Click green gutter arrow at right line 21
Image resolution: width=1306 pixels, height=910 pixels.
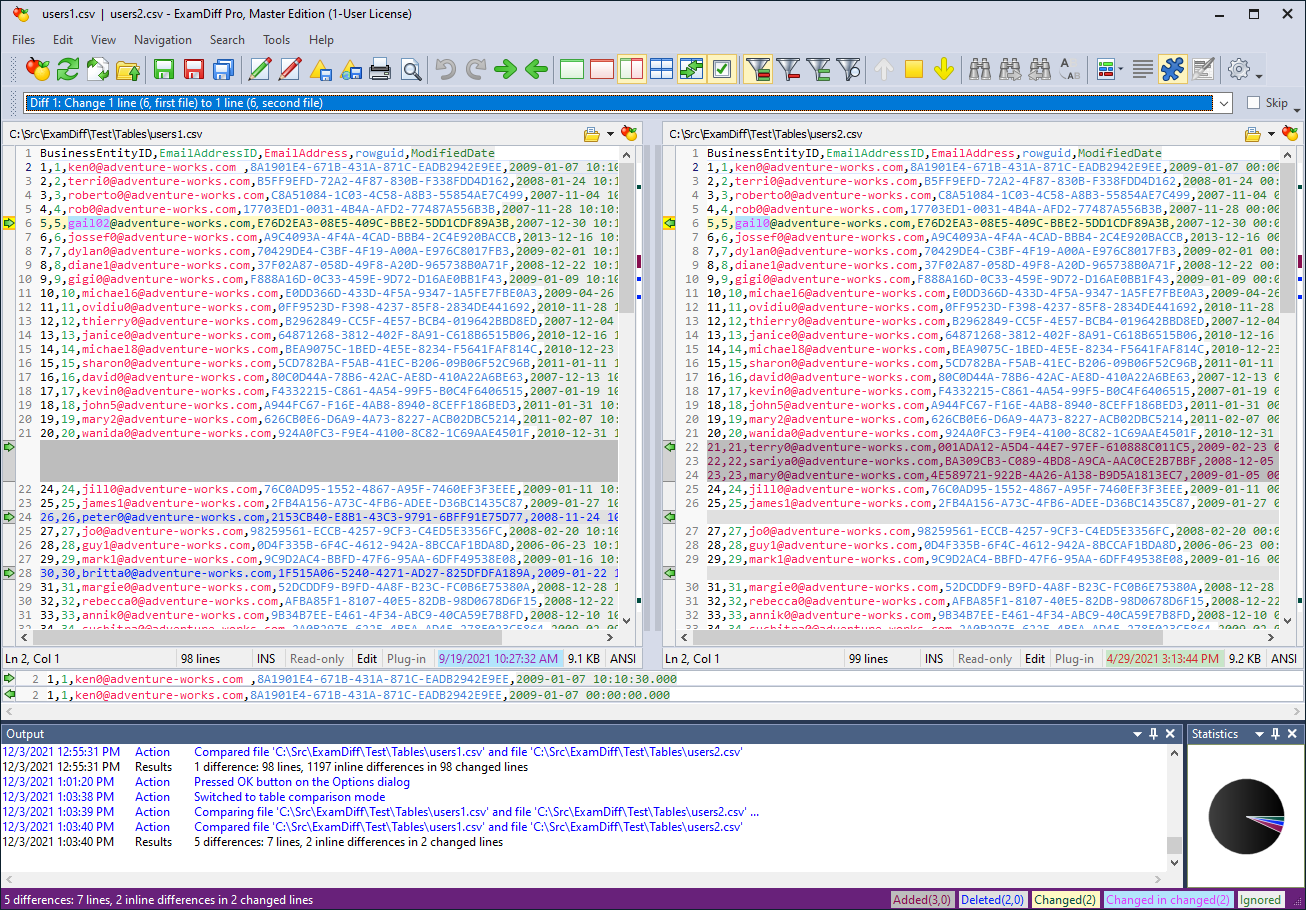tap(670, 447)
